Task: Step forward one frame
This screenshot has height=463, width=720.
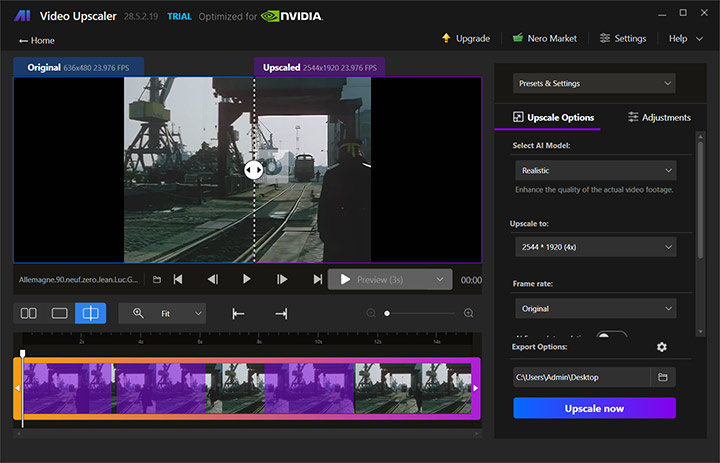Action: 282,279
